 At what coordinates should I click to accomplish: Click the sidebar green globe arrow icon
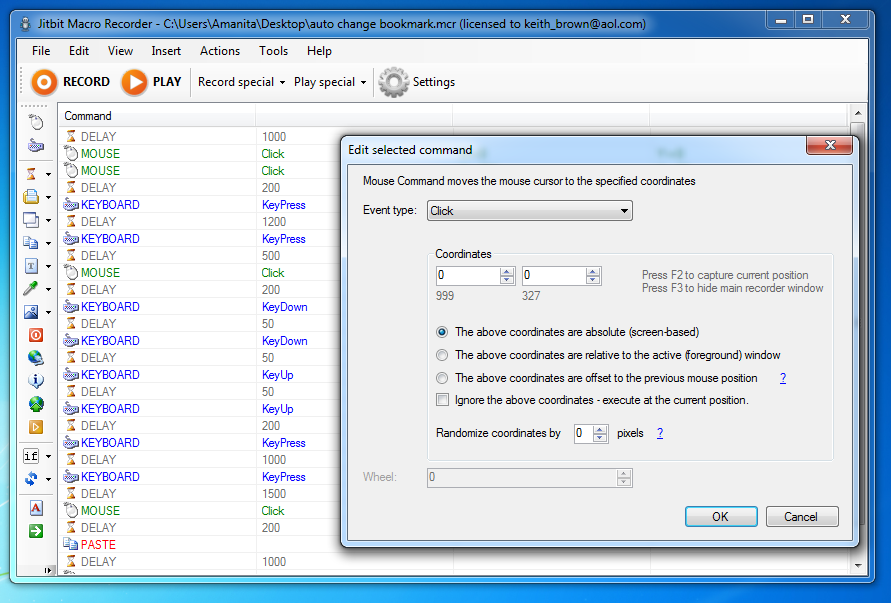(36, 404)
